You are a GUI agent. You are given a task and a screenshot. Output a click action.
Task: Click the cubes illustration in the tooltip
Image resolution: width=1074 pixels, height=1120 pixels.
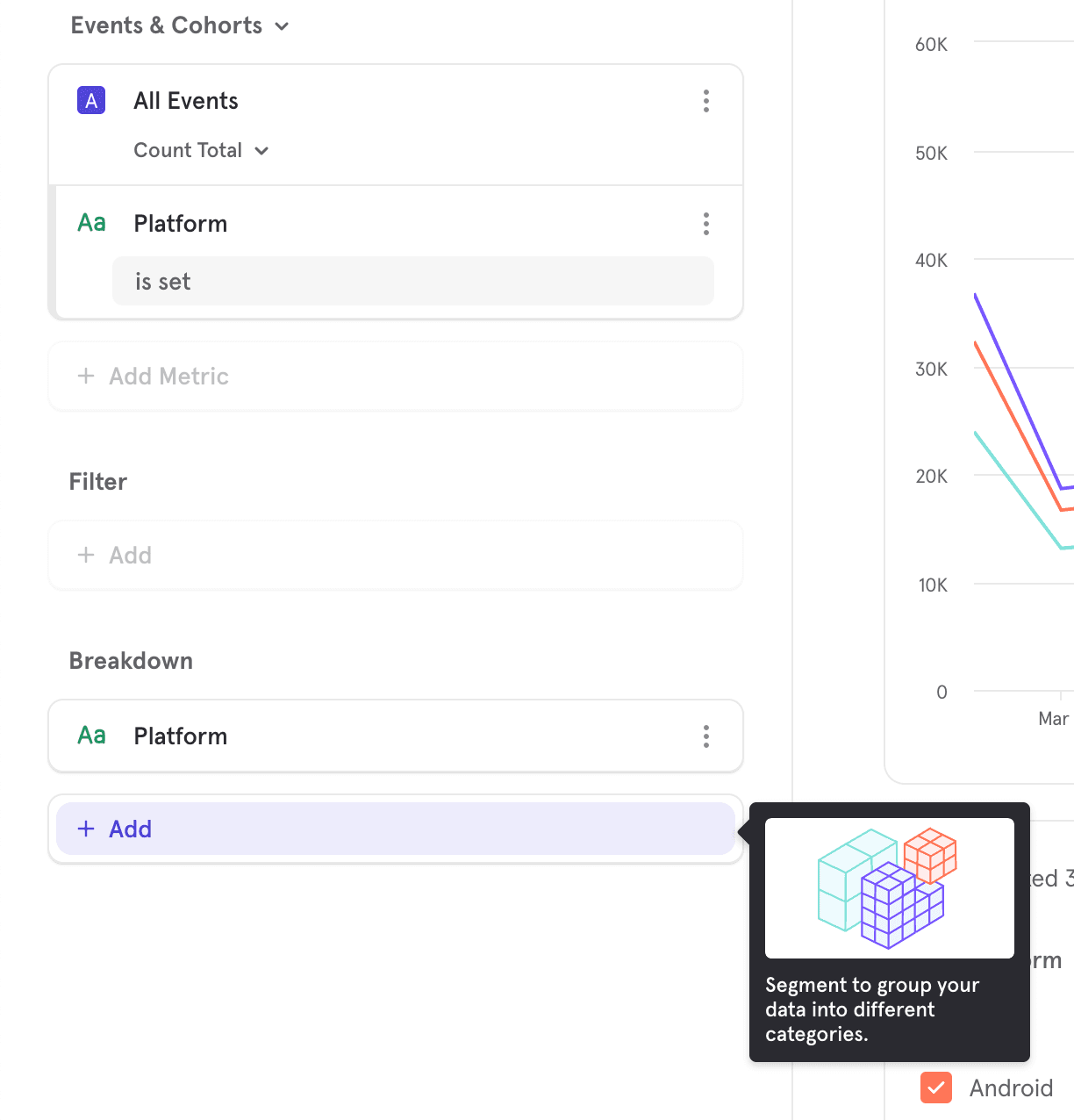[888, 887]
